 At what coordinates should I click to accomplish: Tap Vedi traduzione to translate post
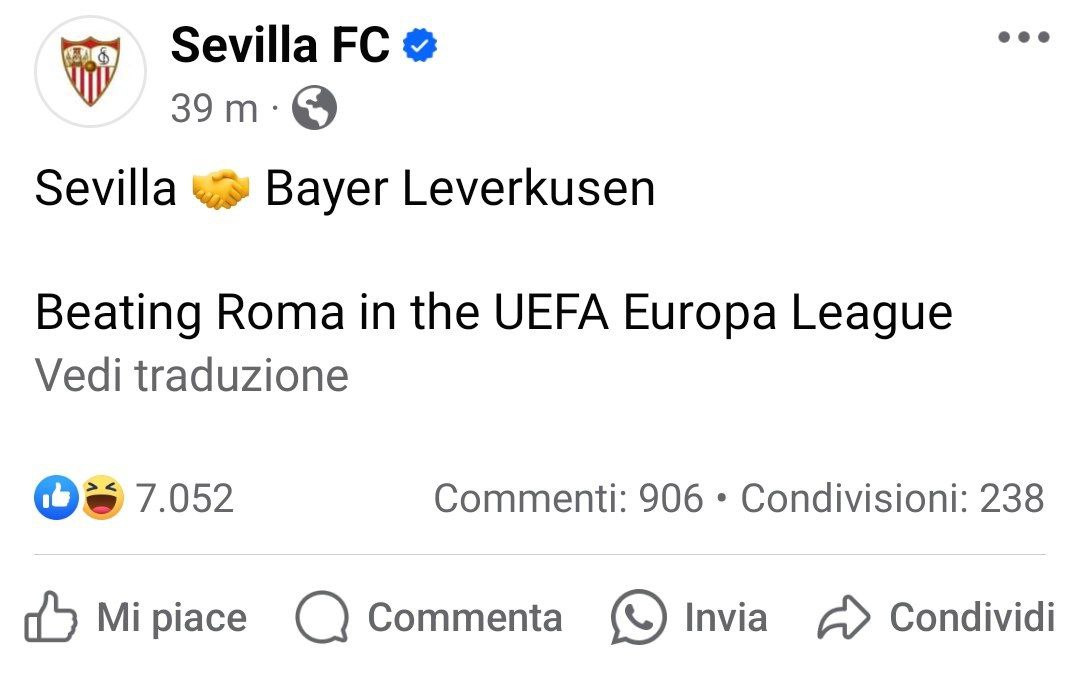pos(191,375)
